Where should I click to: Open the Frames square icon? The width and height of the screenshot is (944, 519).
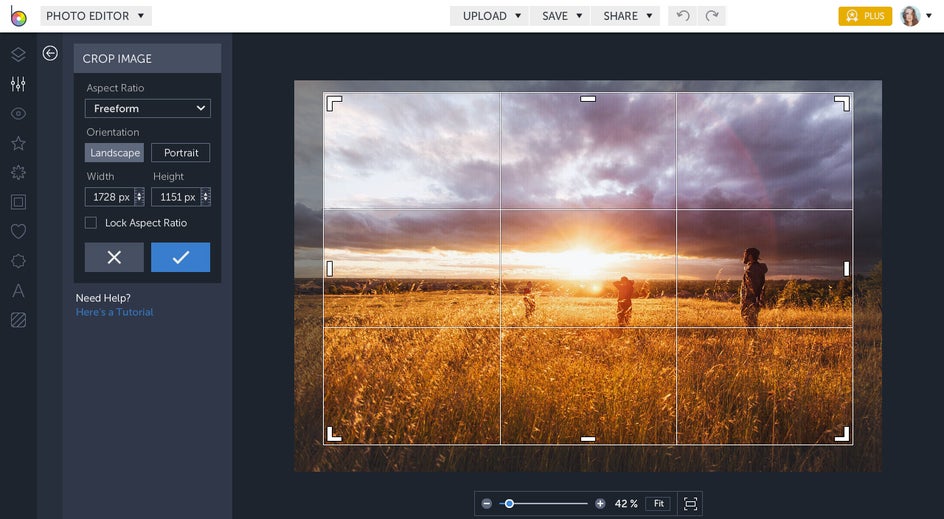[x=18, y=202]
